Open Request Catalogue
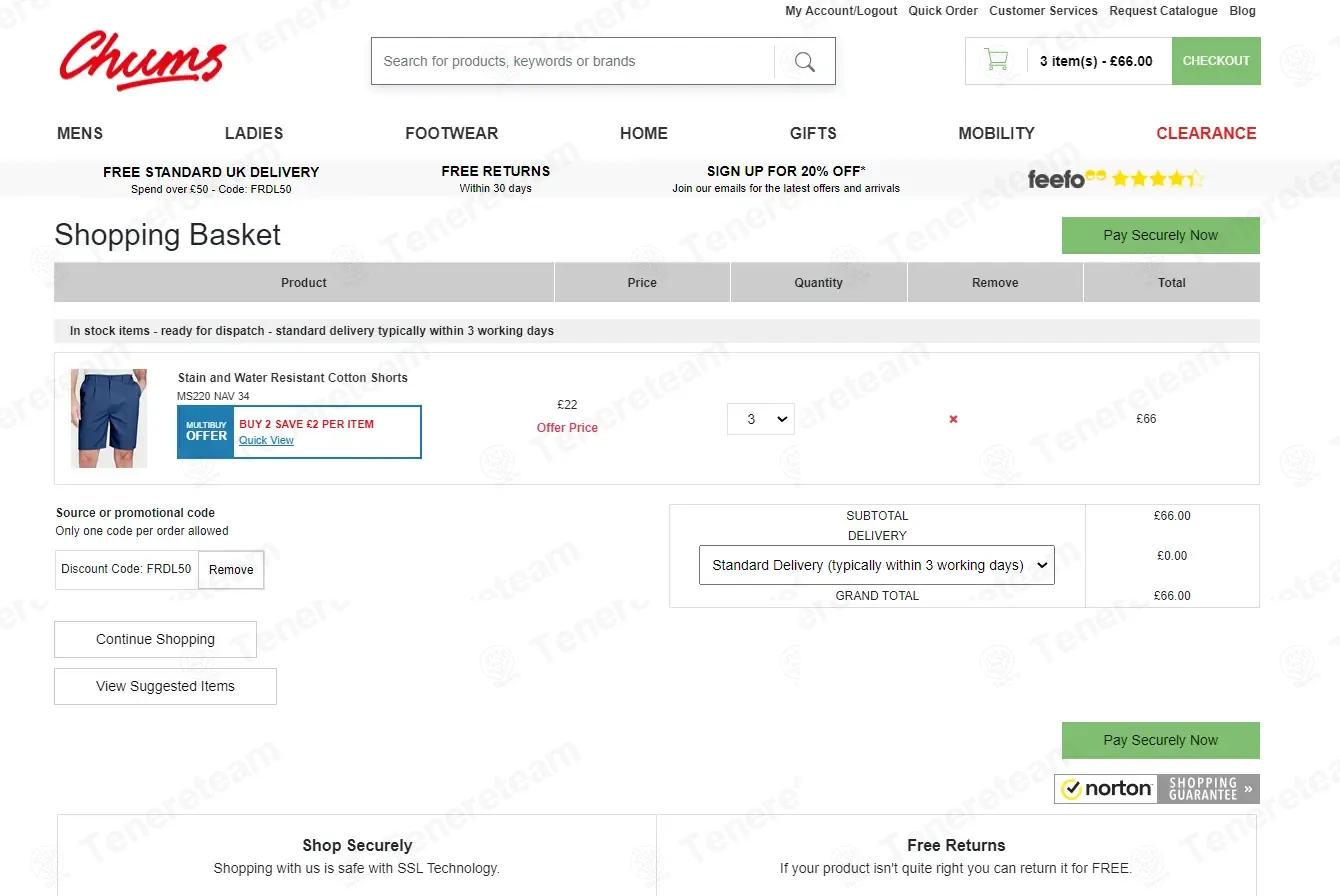 pos(1163,11)
